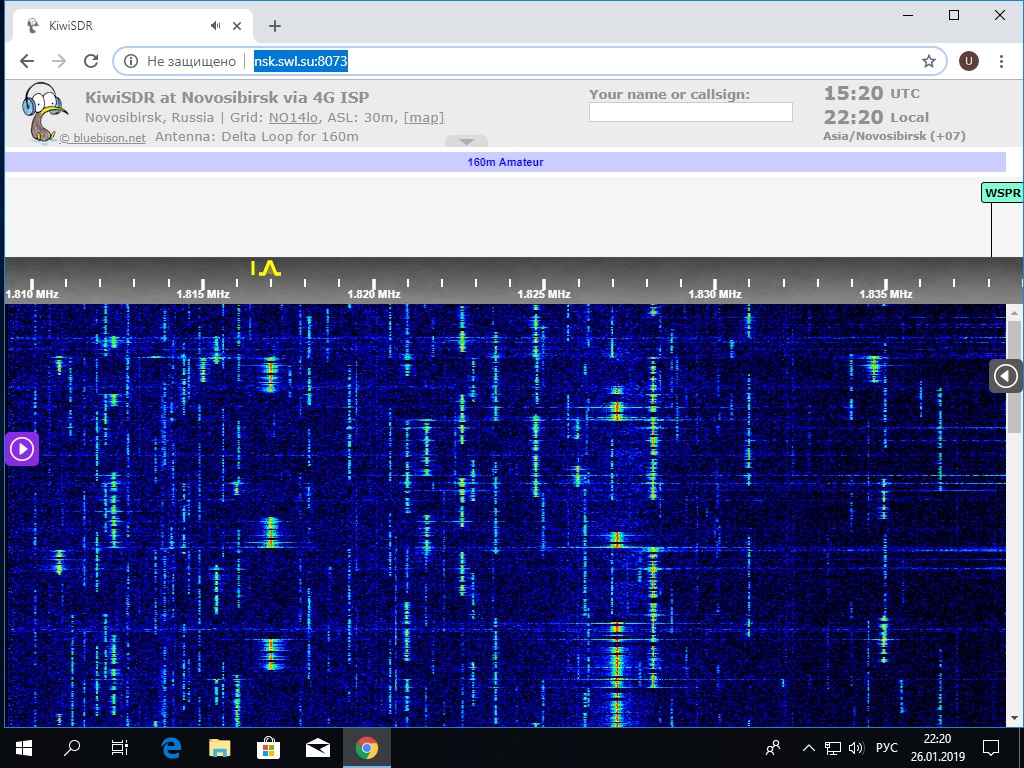Collapse the top bar with the down arrow

pyautogui.click(x=466, y=142)
